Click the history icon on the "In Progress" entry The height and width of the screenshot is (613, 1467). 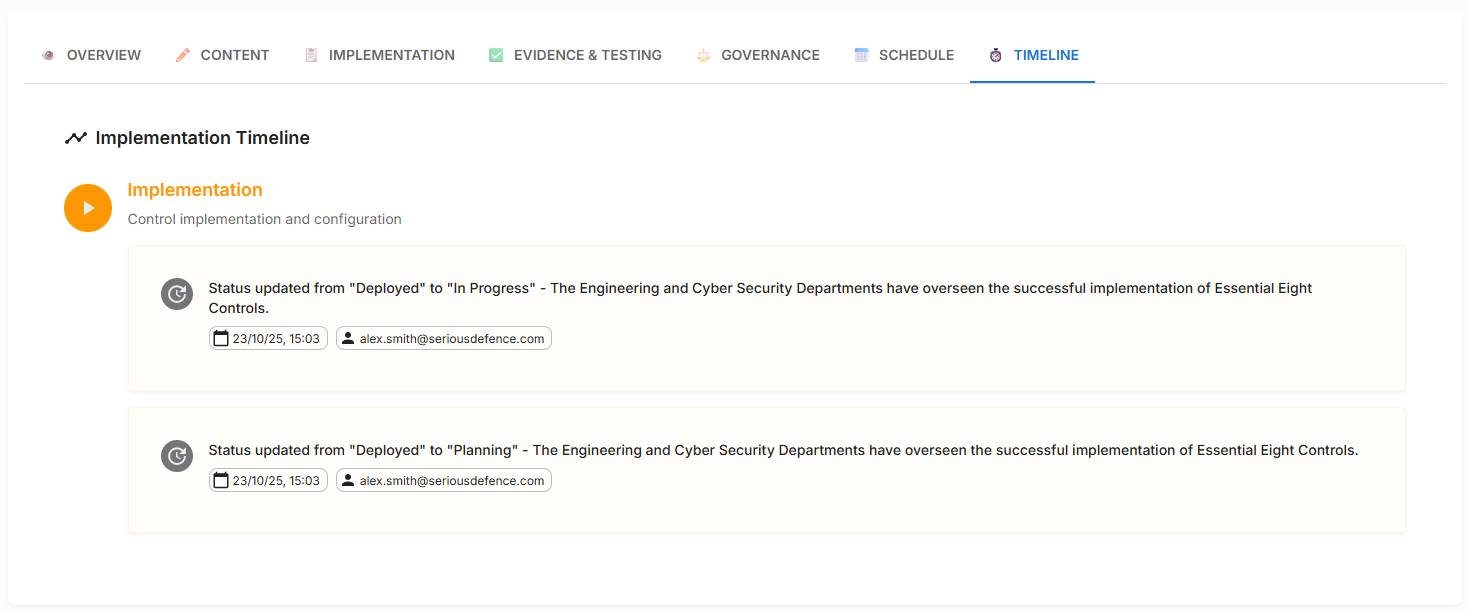pyautogui.click(x=177, y=294)
